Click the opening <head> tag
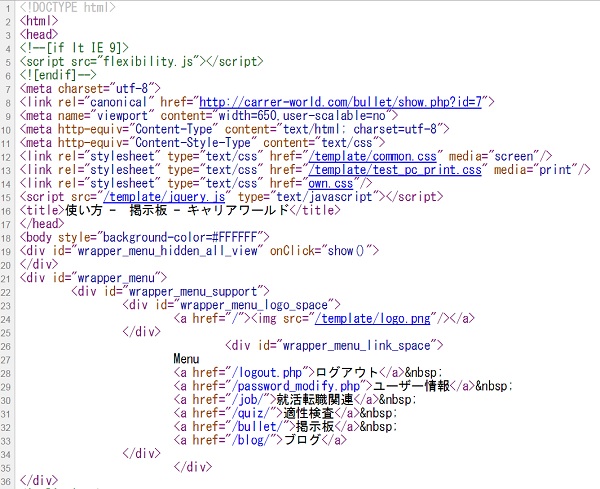The height and width of the screenshot is (489, 600). (39, 34)
